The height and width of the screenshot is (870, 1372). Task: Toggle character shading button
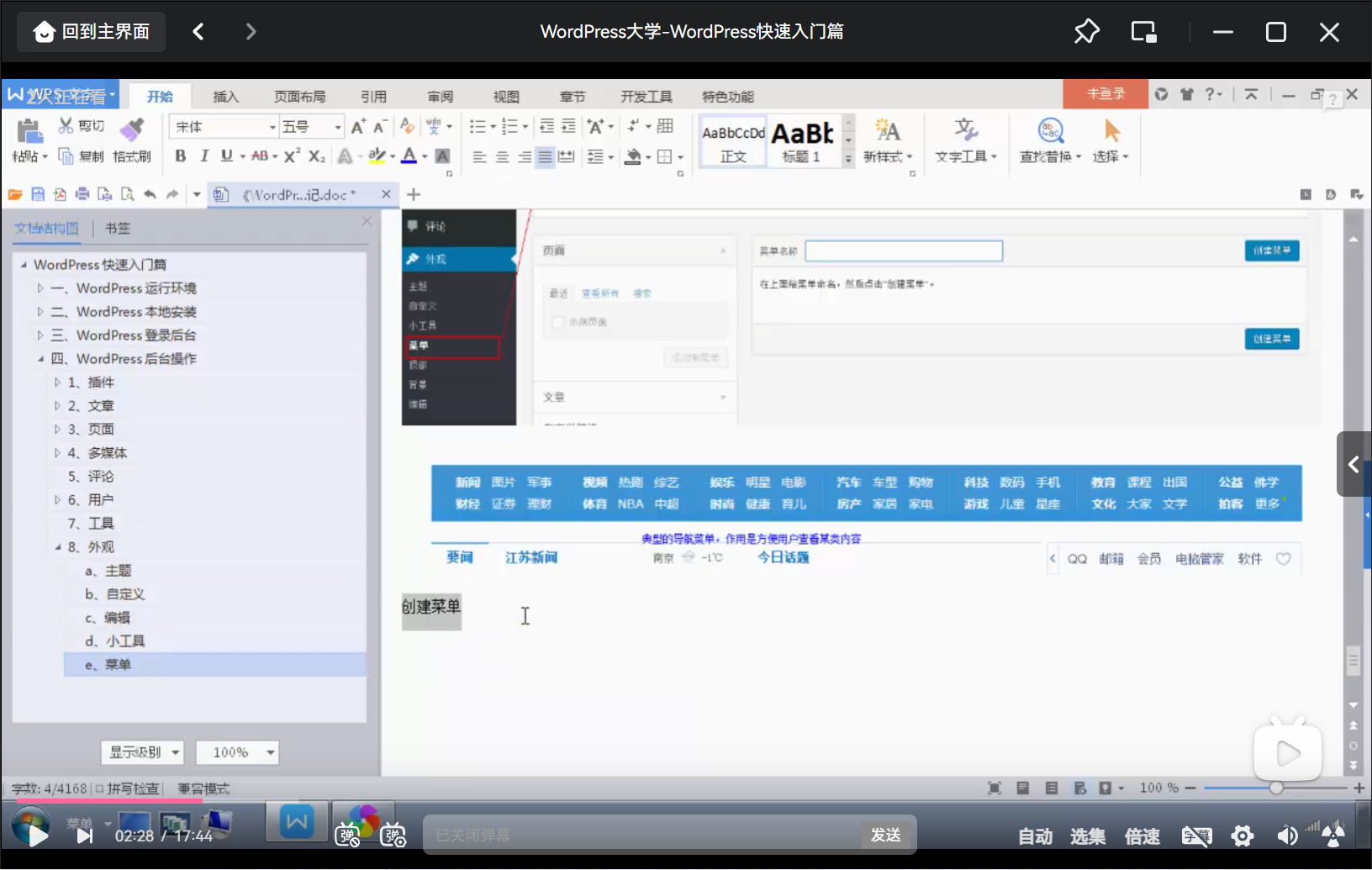pyautogui.click(x=442, y=156)
